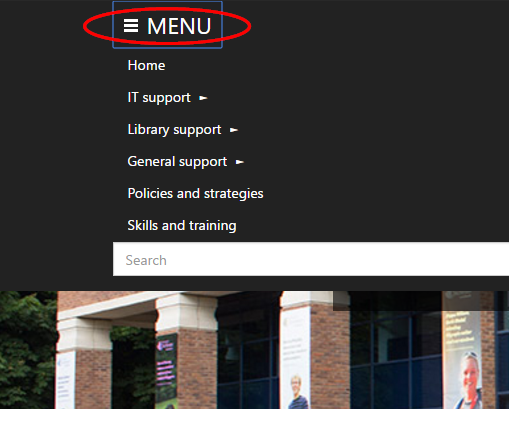
Task: Open the Home link
Action: 146,65
